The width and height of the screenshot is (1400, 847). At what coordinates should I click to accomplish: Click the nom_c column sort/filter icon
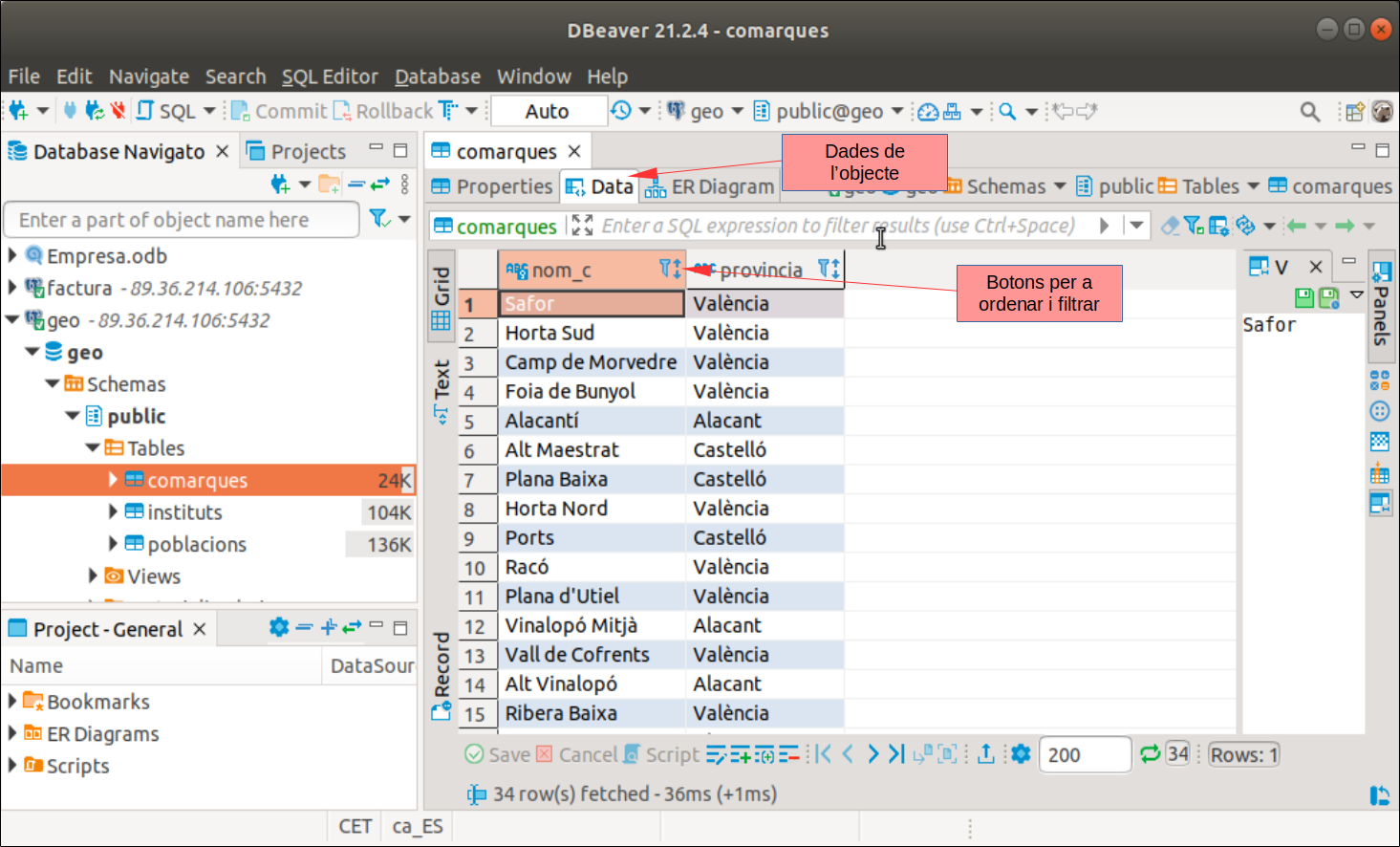click(670, 270)
